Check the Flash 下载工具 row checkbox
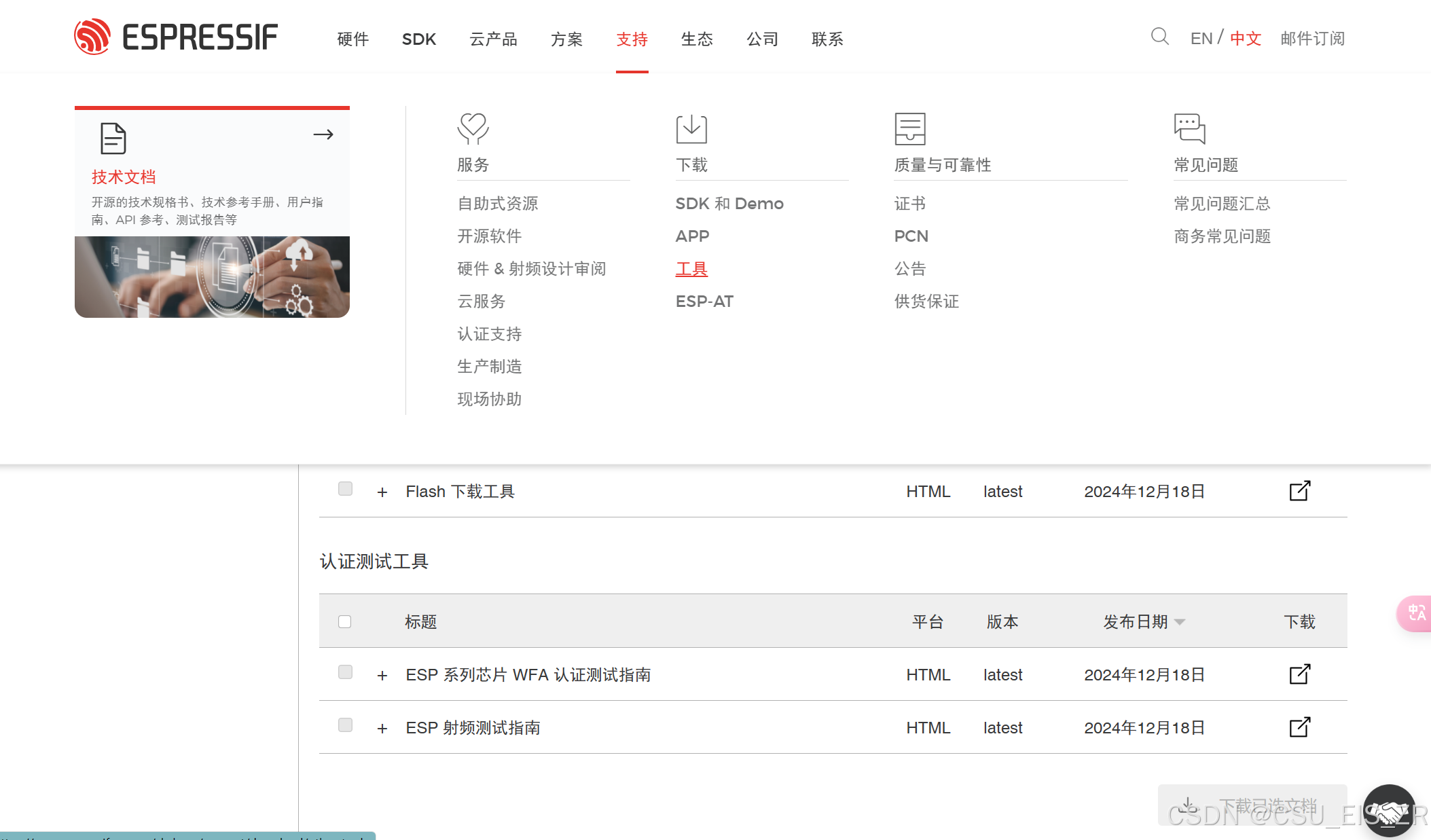 point(345,489)
